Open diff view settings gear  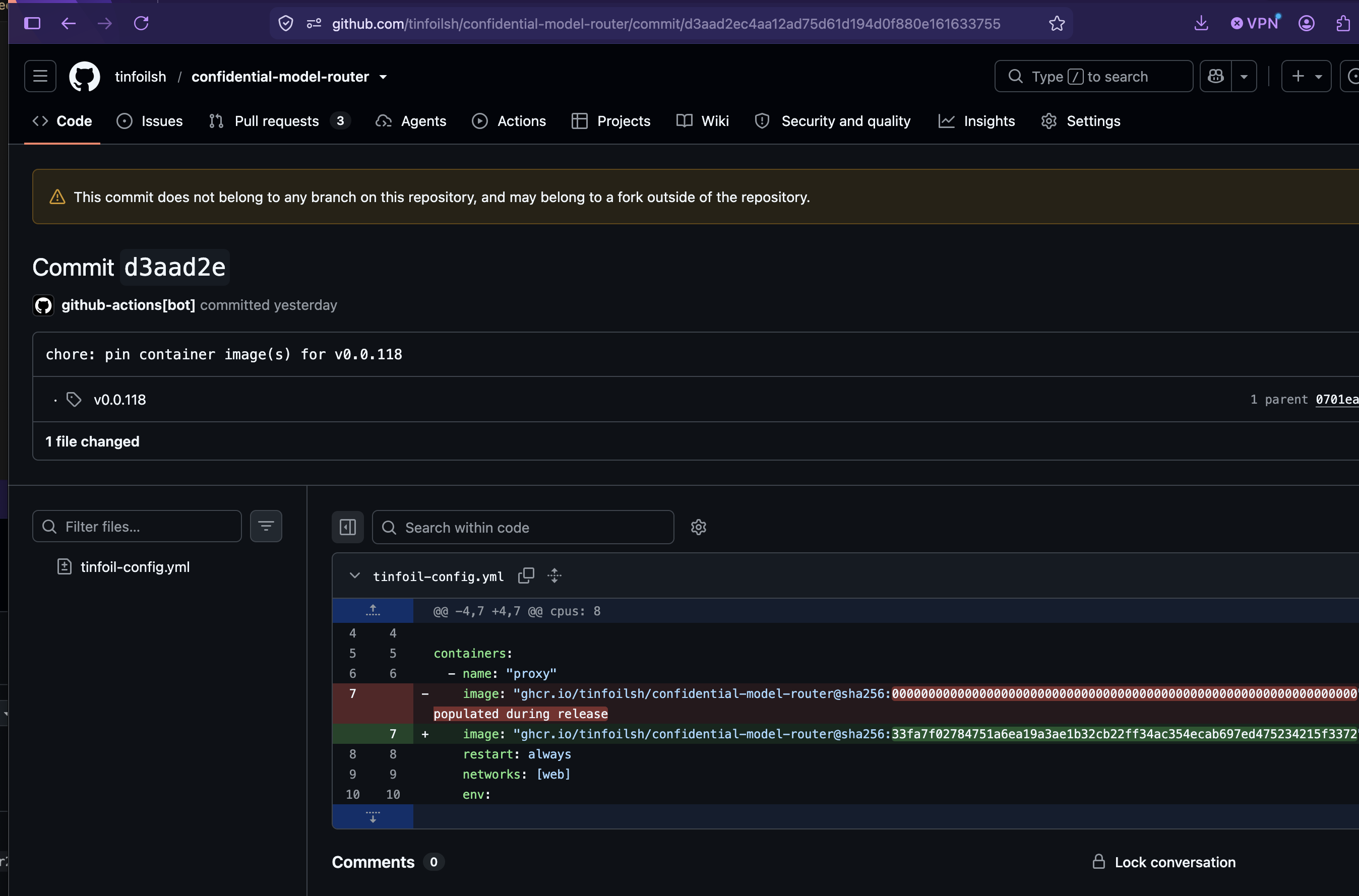coord(698,527)
